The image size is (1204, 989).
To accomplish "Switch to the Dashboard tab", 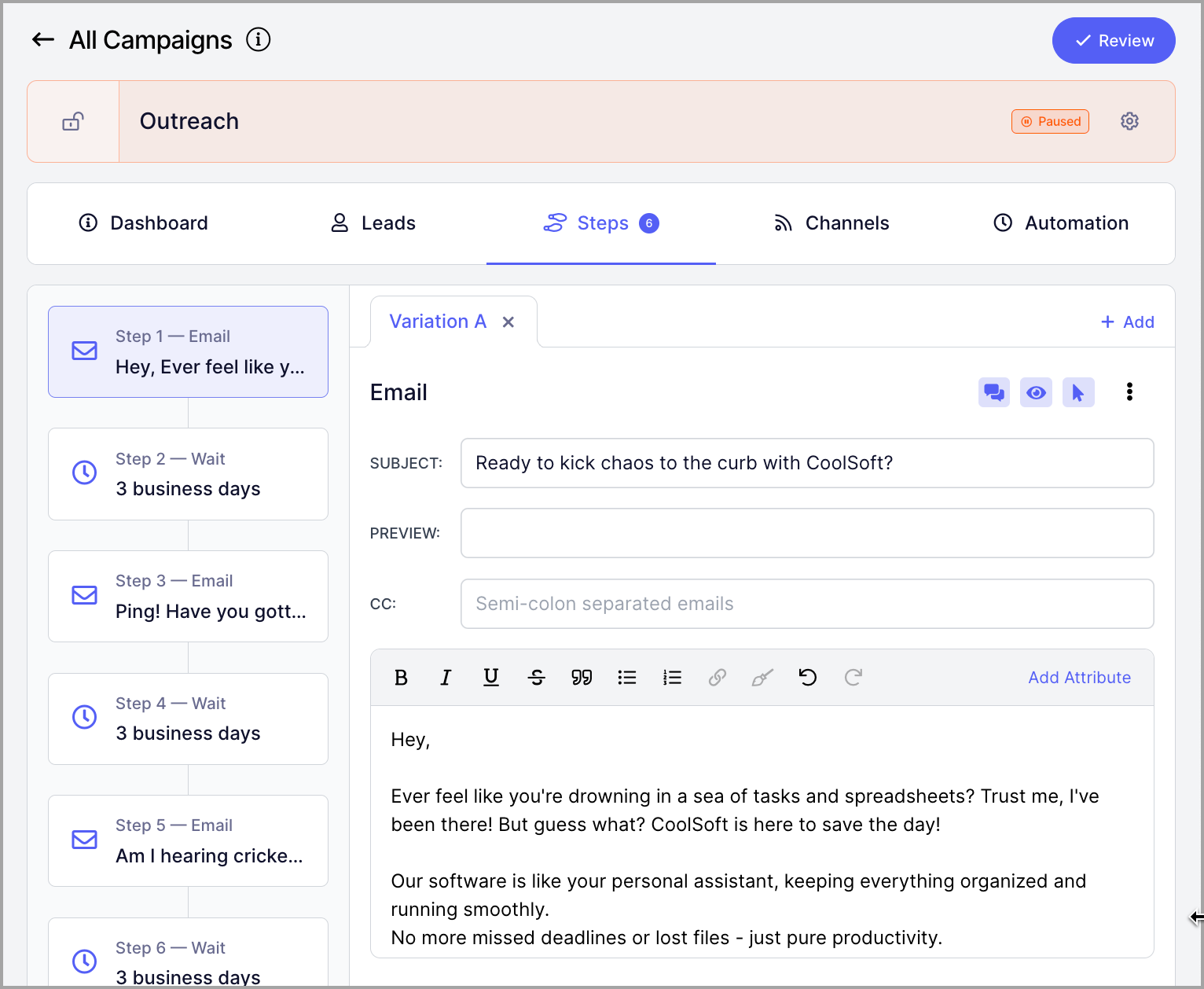I will click(143, 223).
